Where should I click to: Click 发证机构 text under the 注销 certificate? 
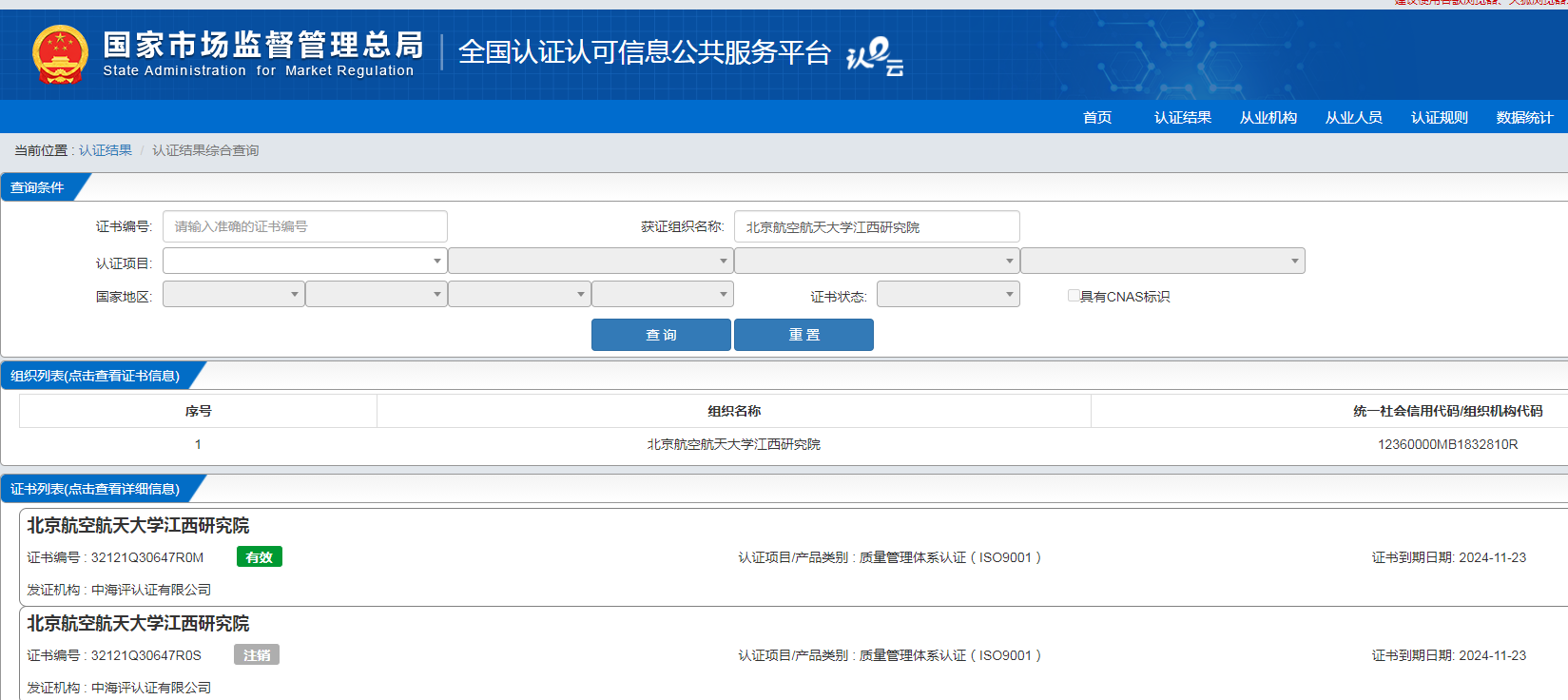(x=119, y=688)
